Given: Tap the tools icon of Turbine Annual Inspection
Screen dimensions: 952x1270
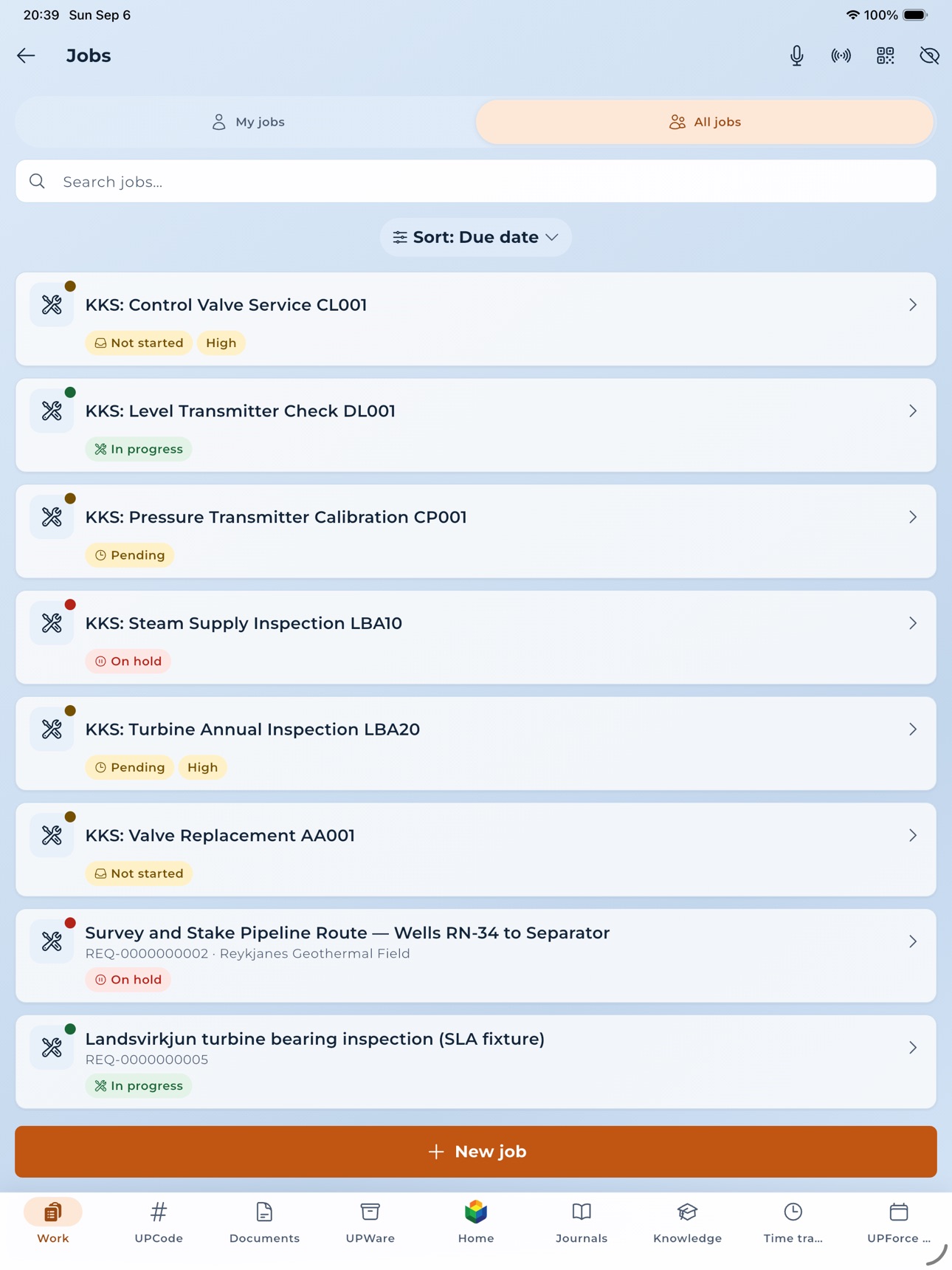Looking at the screenshot, I should 52,730.
